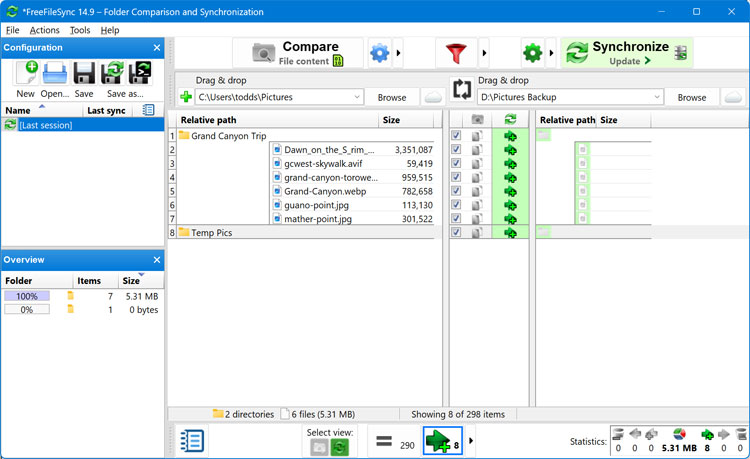
Task: Browse for the right folder
Action: [692, 97]
